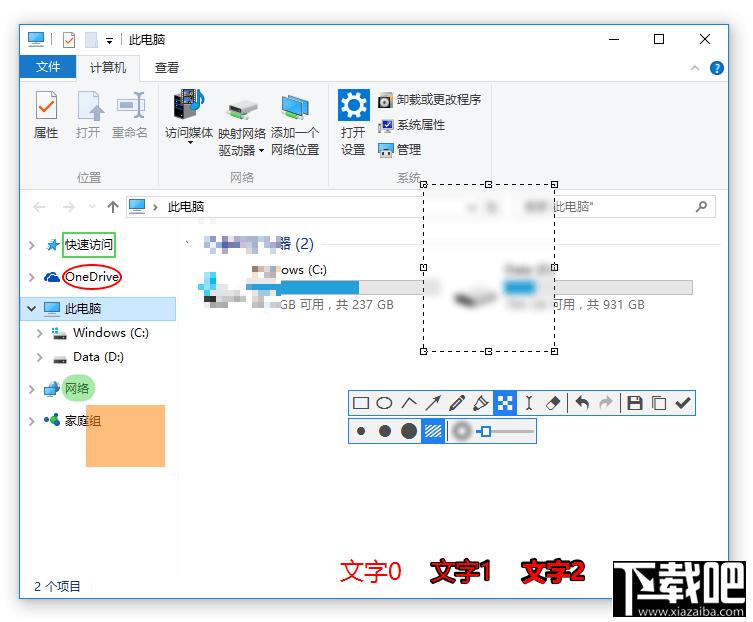Viewport: 753px width, 622px height.
Task: Click the blur strength slider track
Action: pyautogui.click(x=505, y=431)
